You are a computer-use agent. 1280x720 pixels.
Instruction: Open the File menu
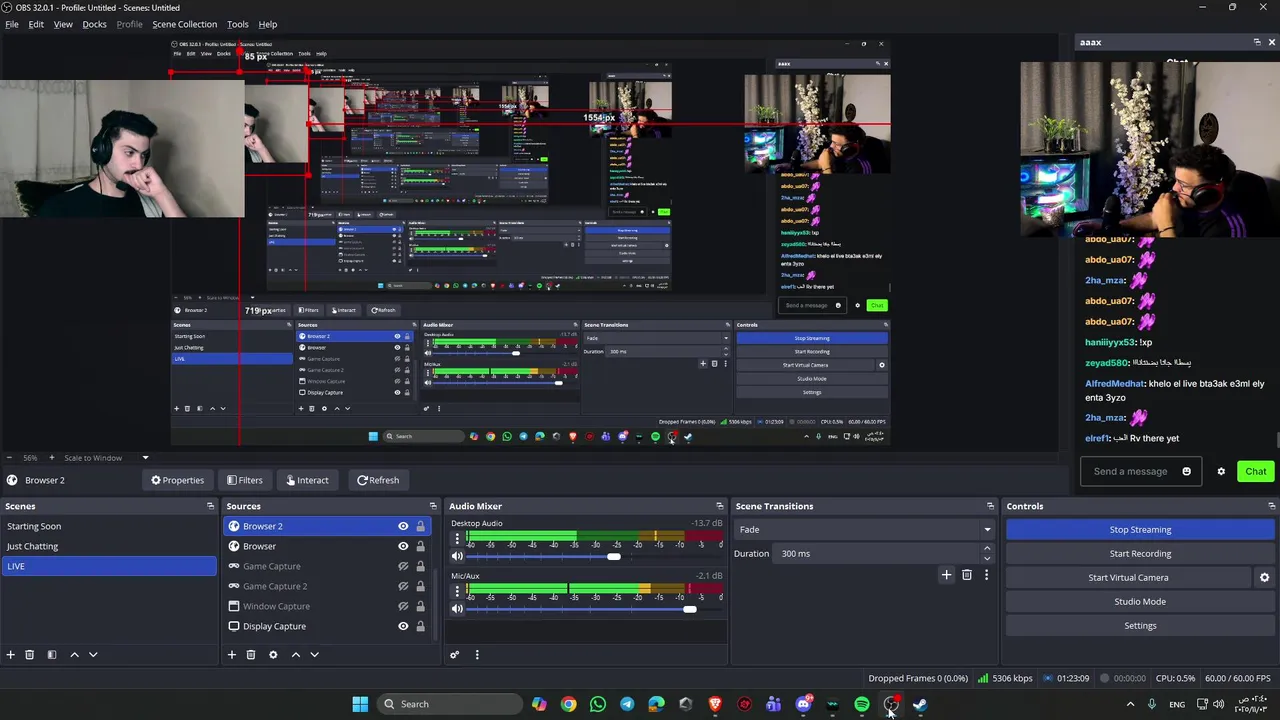pos(12,24)
